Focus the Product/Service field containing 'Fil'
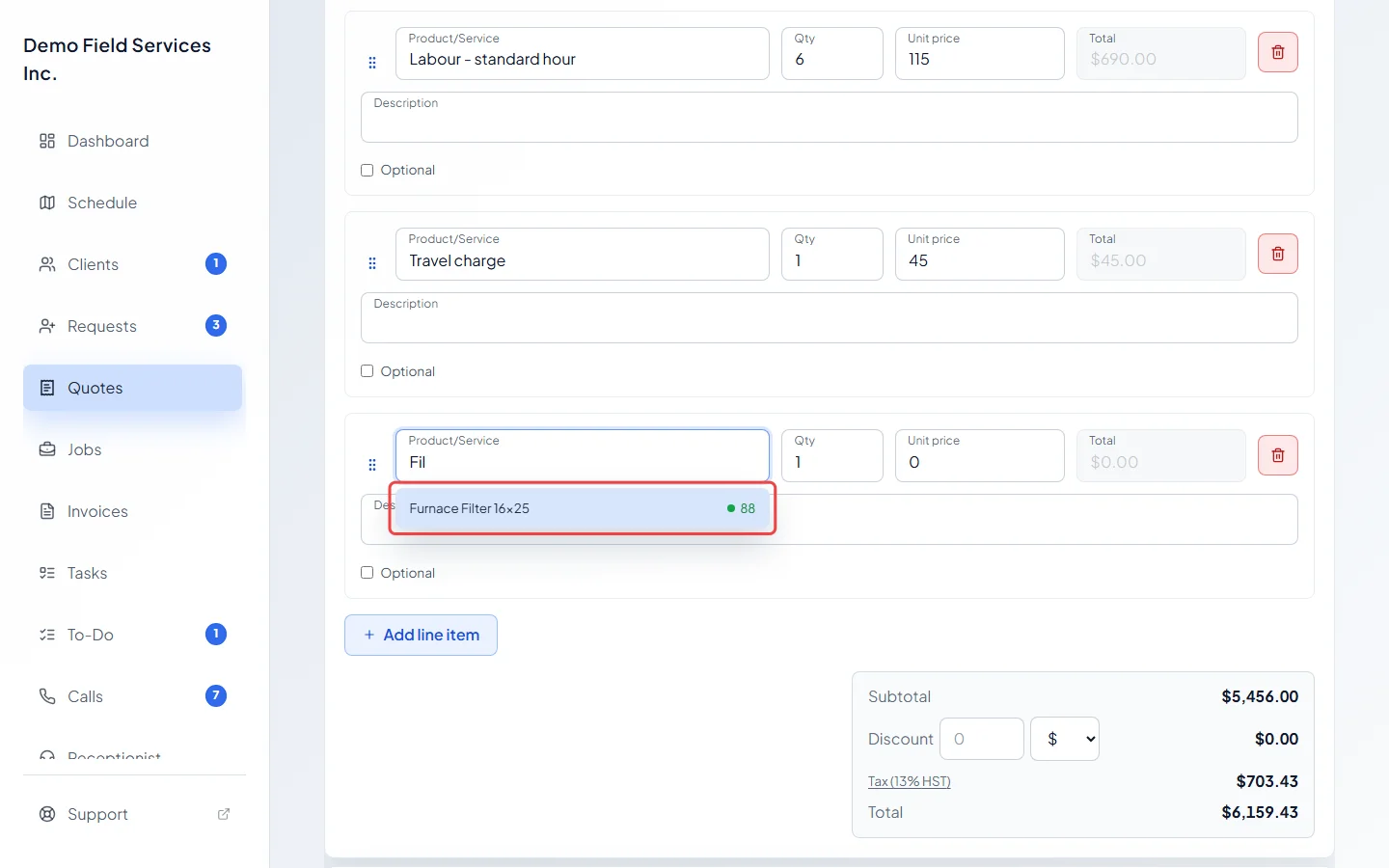1389x868 pixels. [583, 455]
